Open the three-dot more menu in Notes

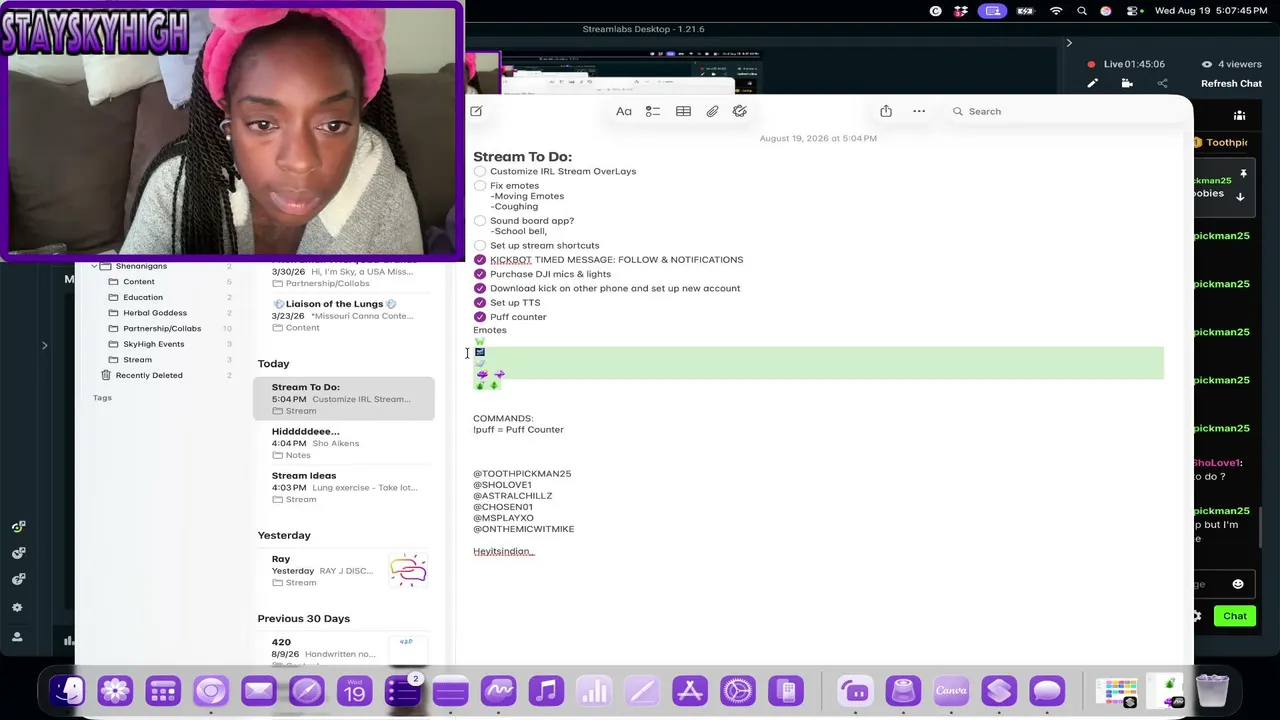coord(919,111)
